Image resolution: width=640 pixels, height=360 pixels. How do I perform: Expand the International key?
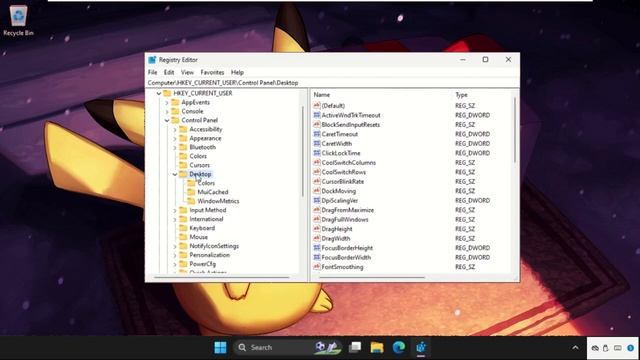pyautogui.click(x=175, y=219)
